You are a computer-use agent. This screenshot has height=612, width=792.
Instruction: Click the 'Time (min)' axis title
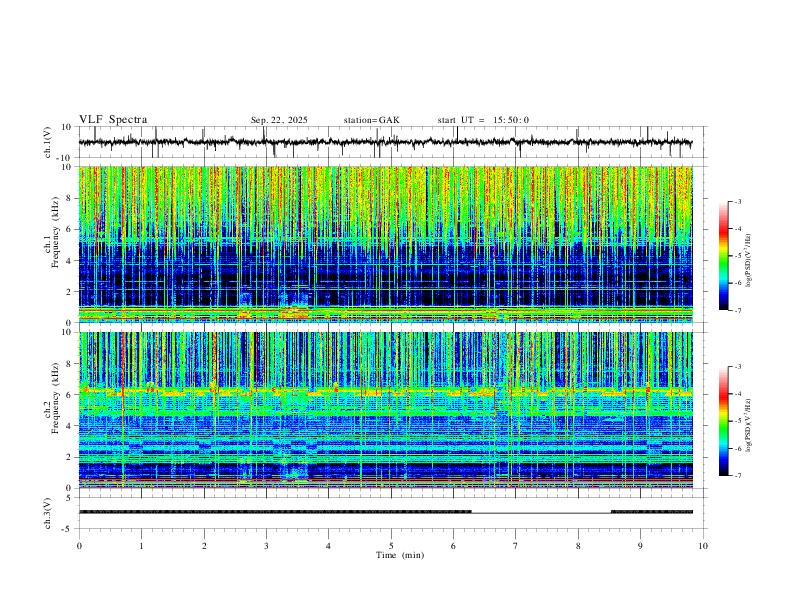coord(400,555)
